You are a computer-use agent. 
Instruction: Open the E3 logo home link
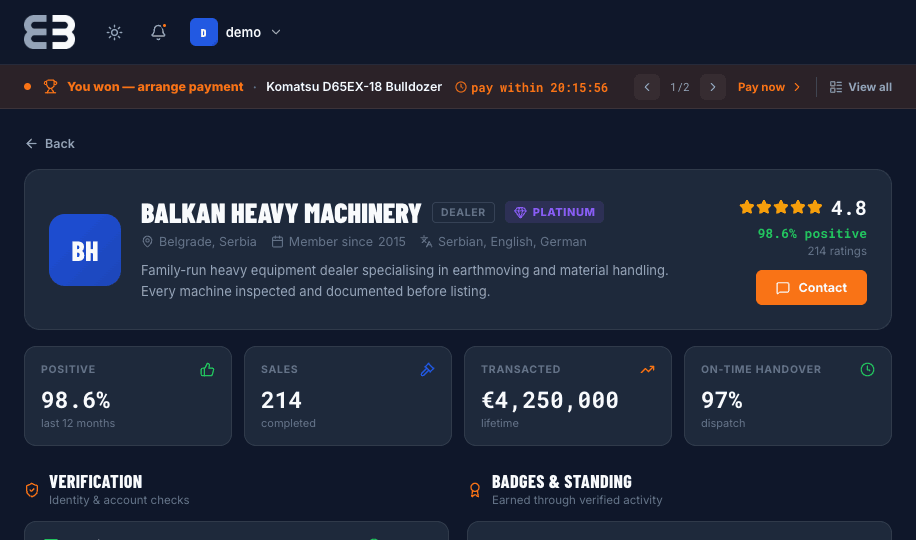[x=50, y=32]
